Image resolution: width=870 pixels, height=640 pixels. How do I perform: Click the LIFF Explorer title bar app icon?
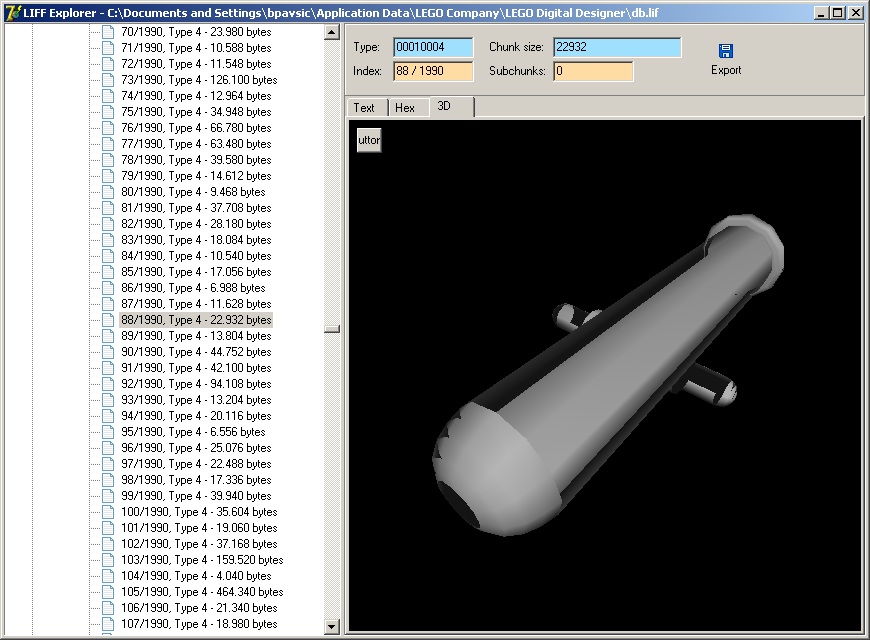point(12,12)
